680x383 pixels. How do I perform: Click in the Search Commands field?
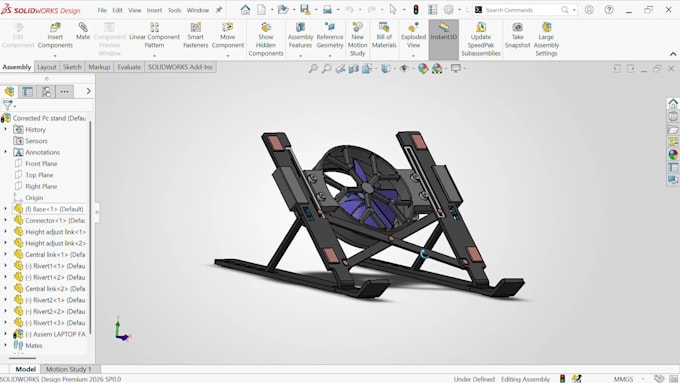523,10
